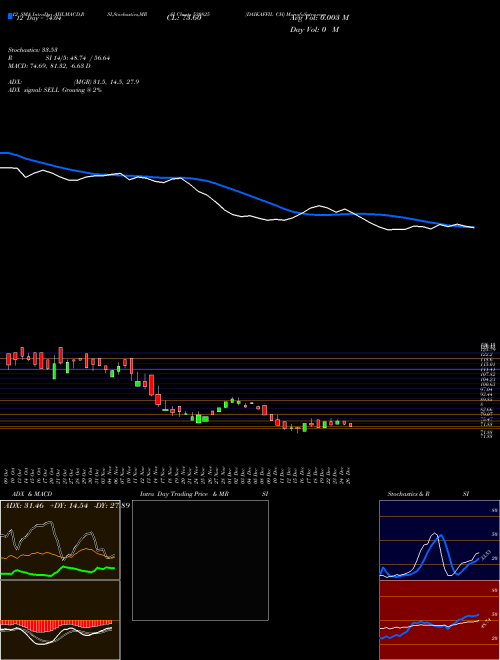The width and height of the screenshot is (500, 660).
Task: Open the ADX indicator chart panel
Action: (60, 540)
